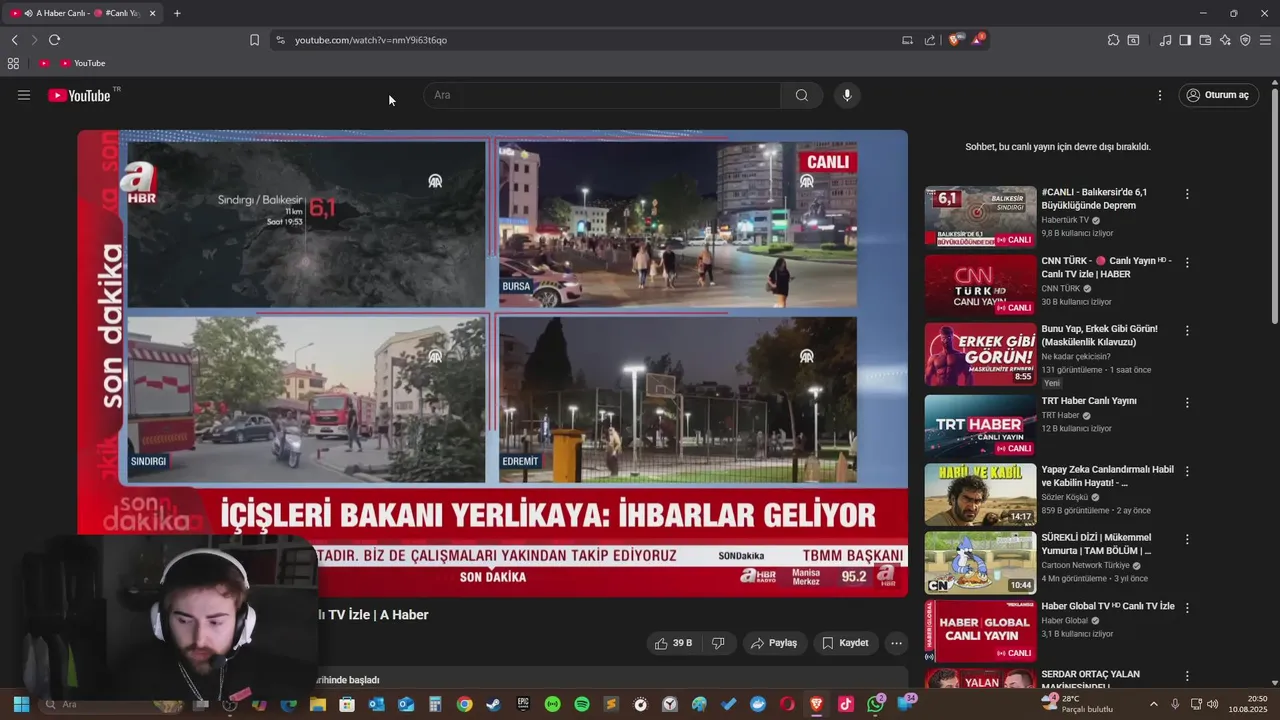Open options for Serdar Ortaç video

(1187, 676)
